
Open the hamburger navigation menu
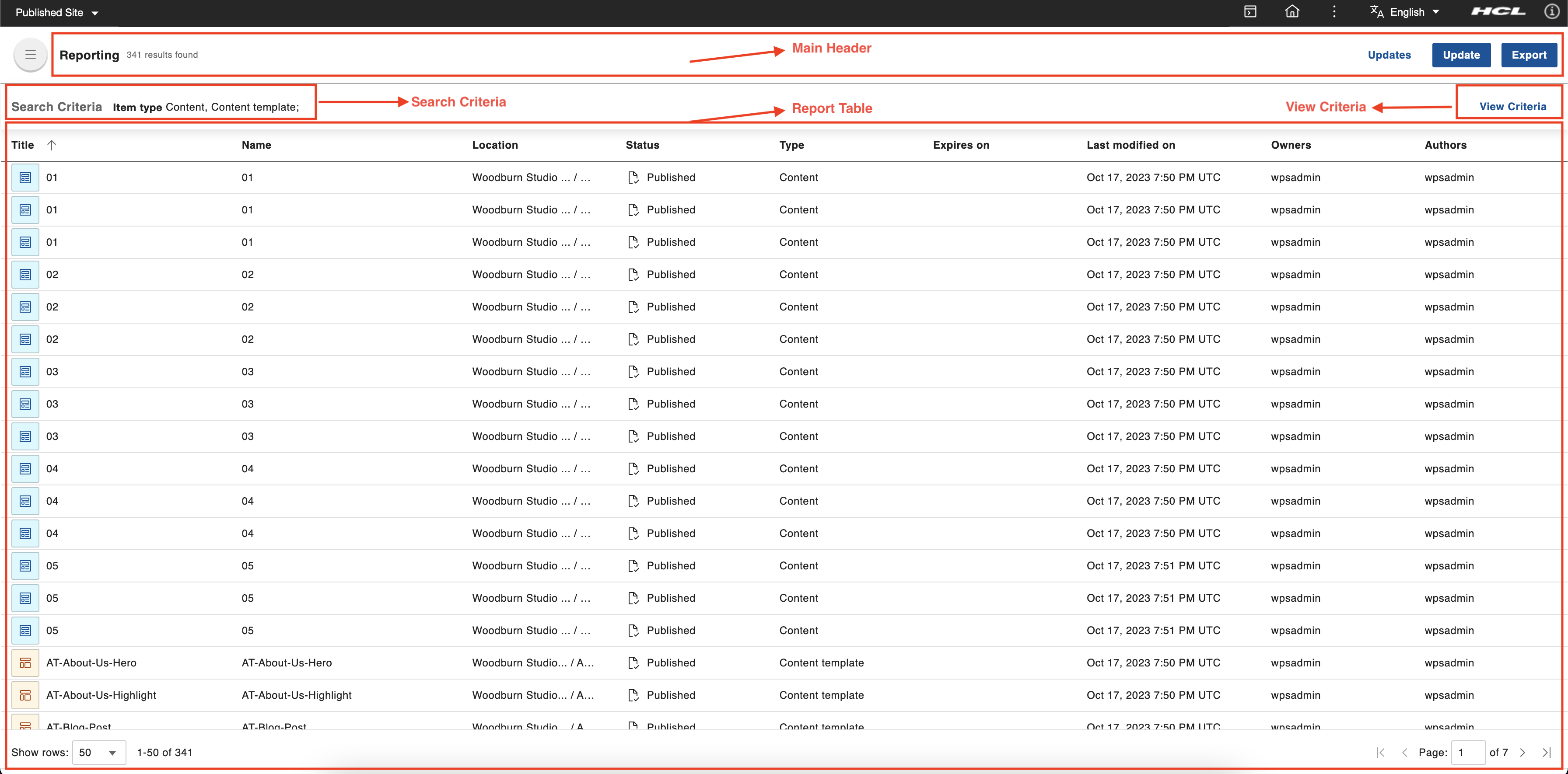point(31,56)
